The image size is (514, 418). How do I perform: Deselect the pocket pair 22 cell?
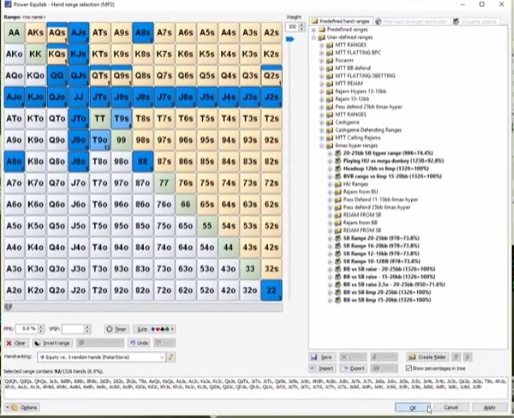pos(271,290)
